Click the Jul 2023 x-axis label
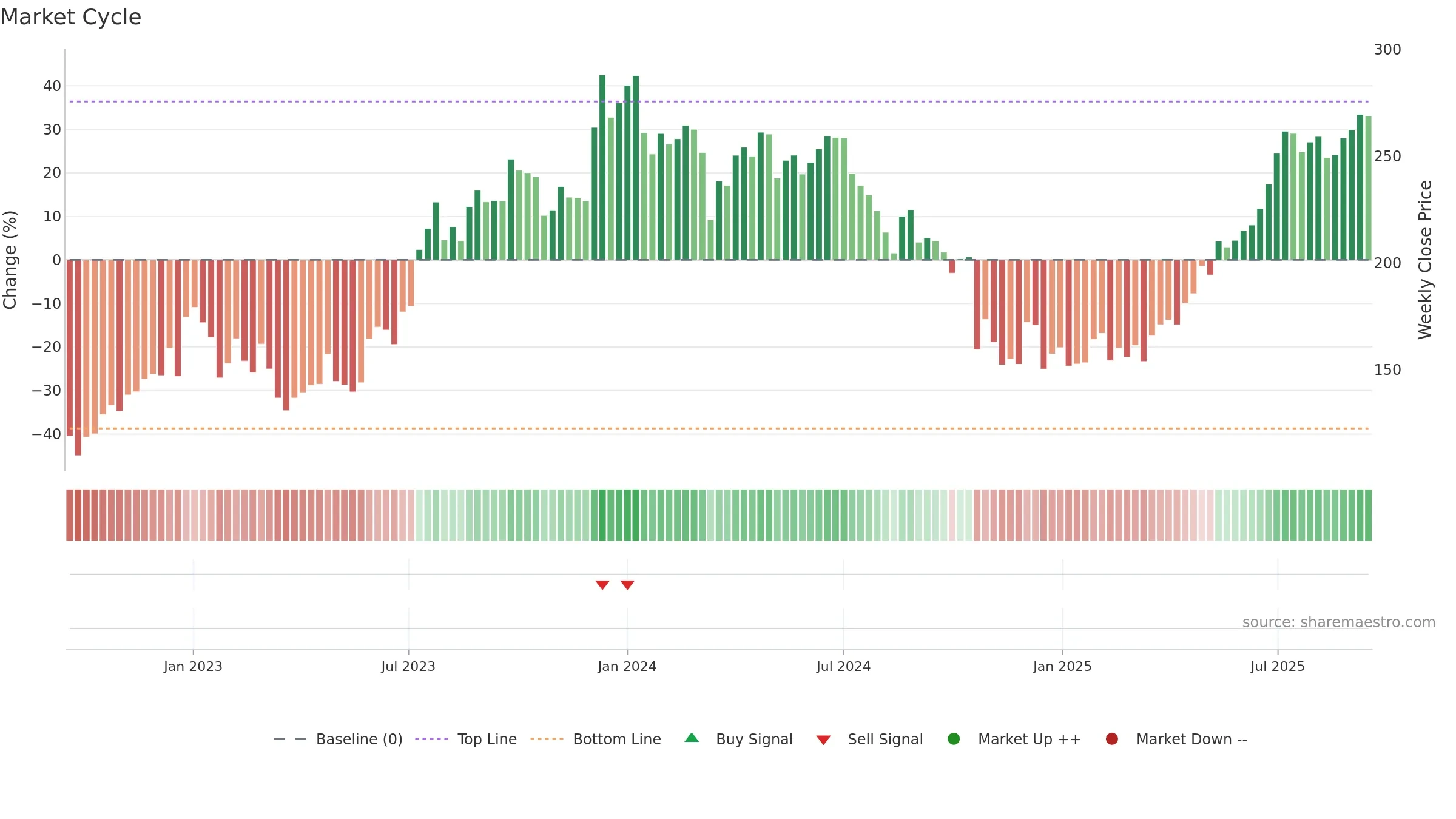Viewport: 1456px width, 819px height. (408, 666)
